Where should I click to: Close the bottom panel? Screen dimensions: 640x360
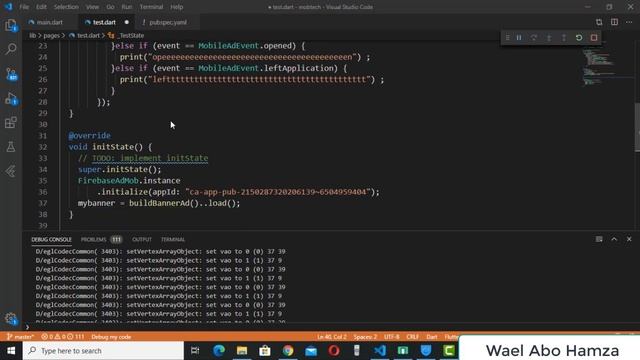pos(629,239)
